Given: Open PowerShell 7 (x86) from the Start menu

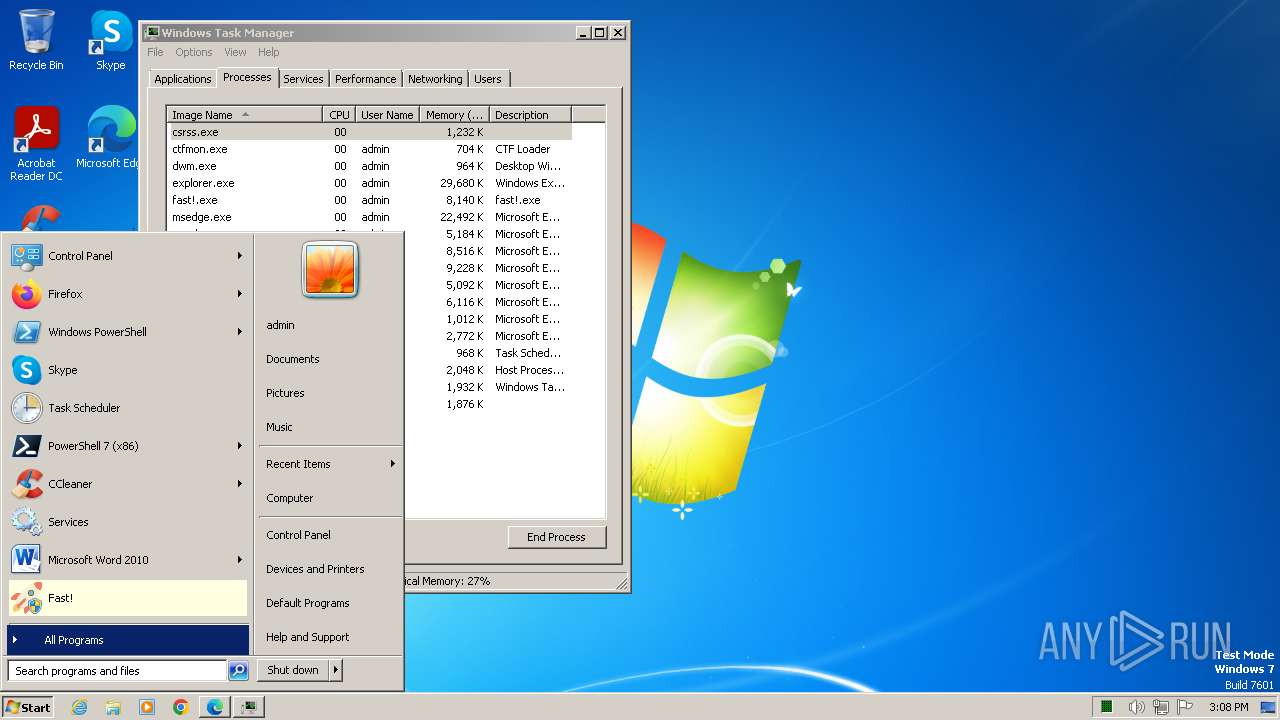Looking at the screenshot, I should (x=127, y=446).
